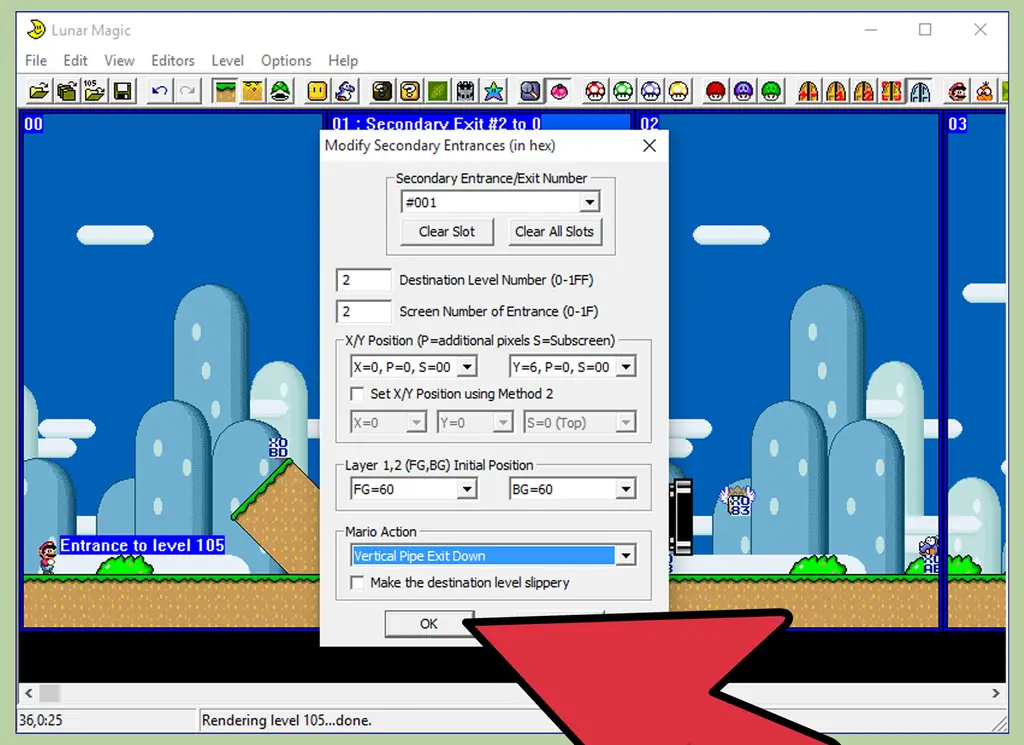Select the yellow sand layer editing icon
The width and height of the screenshot is (1024, 745).
click(253, 91)
